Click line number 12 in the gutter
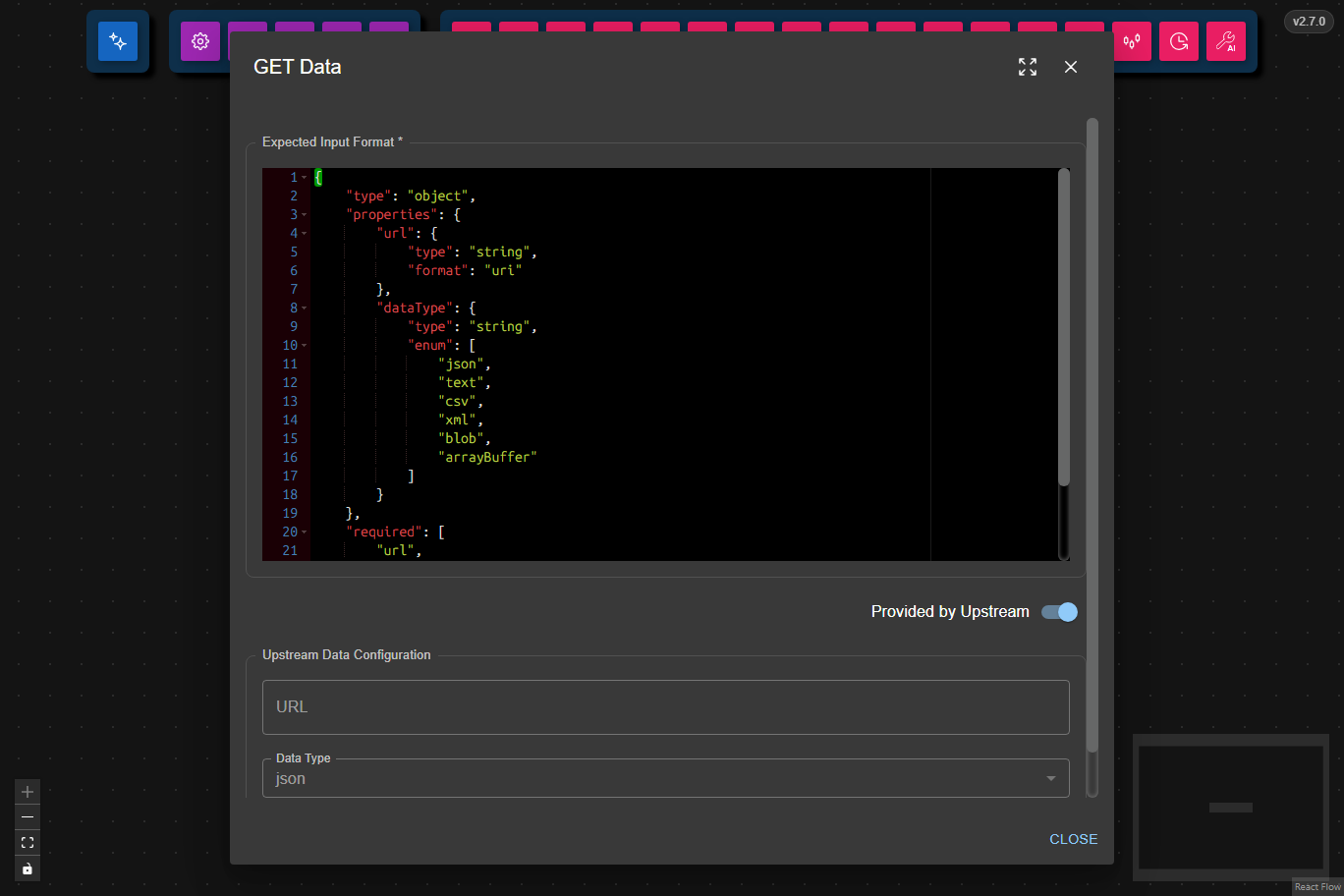 click(x=290, y=383)
